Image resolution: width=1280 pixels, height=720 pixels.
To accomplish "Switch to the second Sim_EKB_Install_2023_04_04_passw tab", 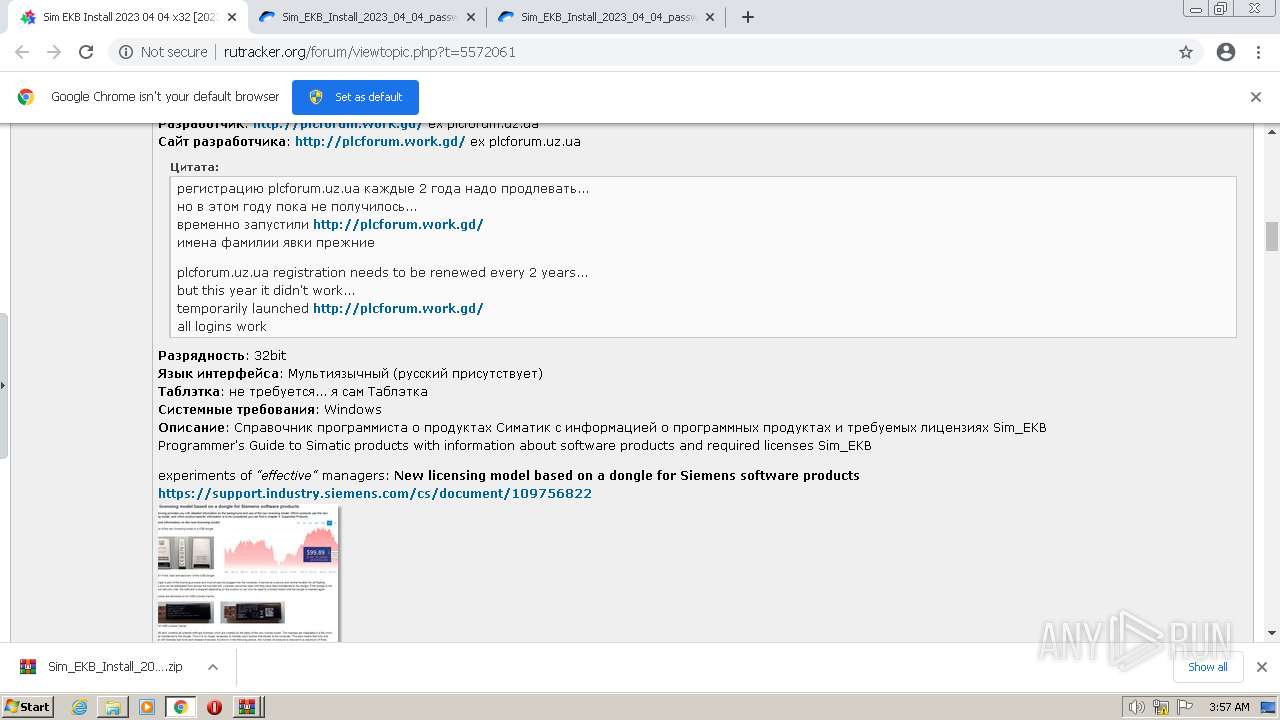I will (x=366, y=17).
